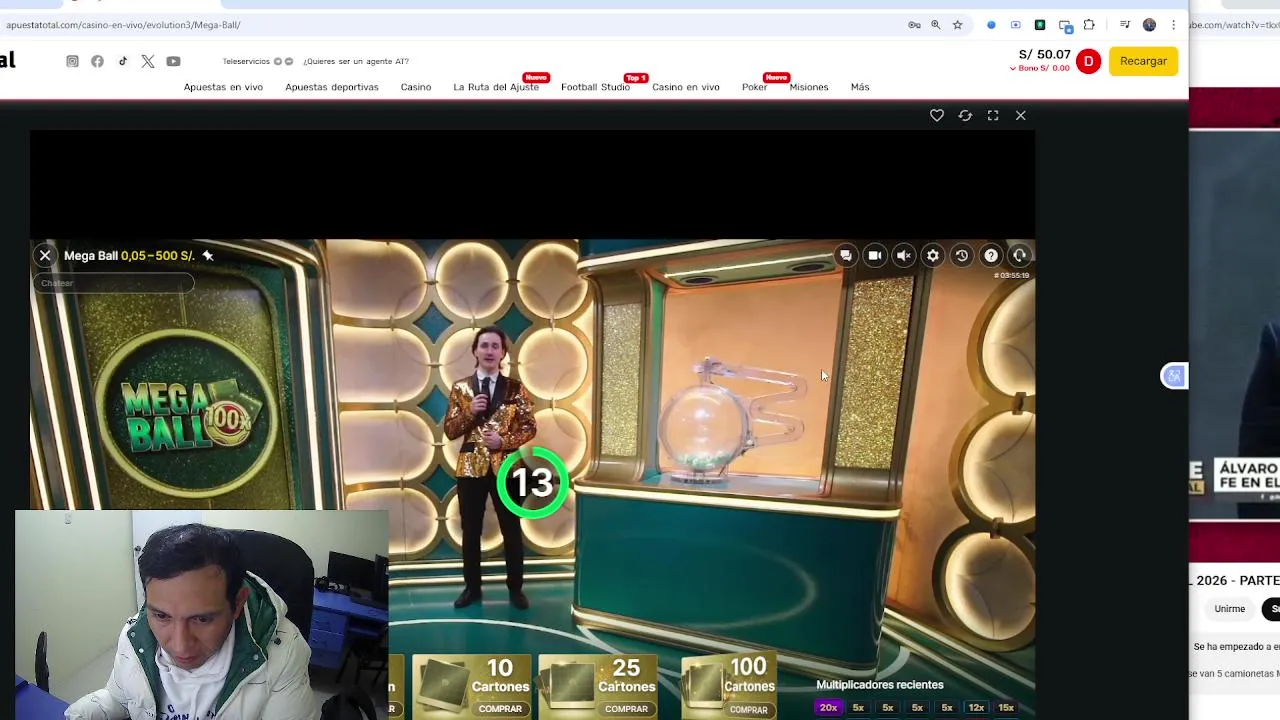Buy 10 Cartones with COMPRAR
The image size is (1280, 720).
(x=500, y=709)
